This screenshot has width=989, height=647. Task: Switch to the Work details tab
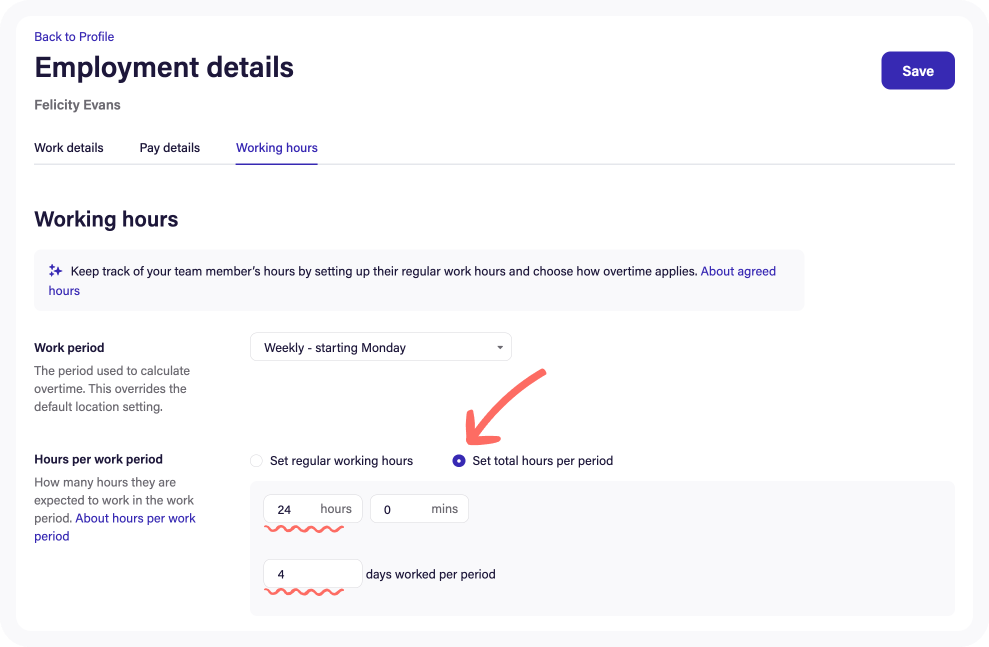68,147
